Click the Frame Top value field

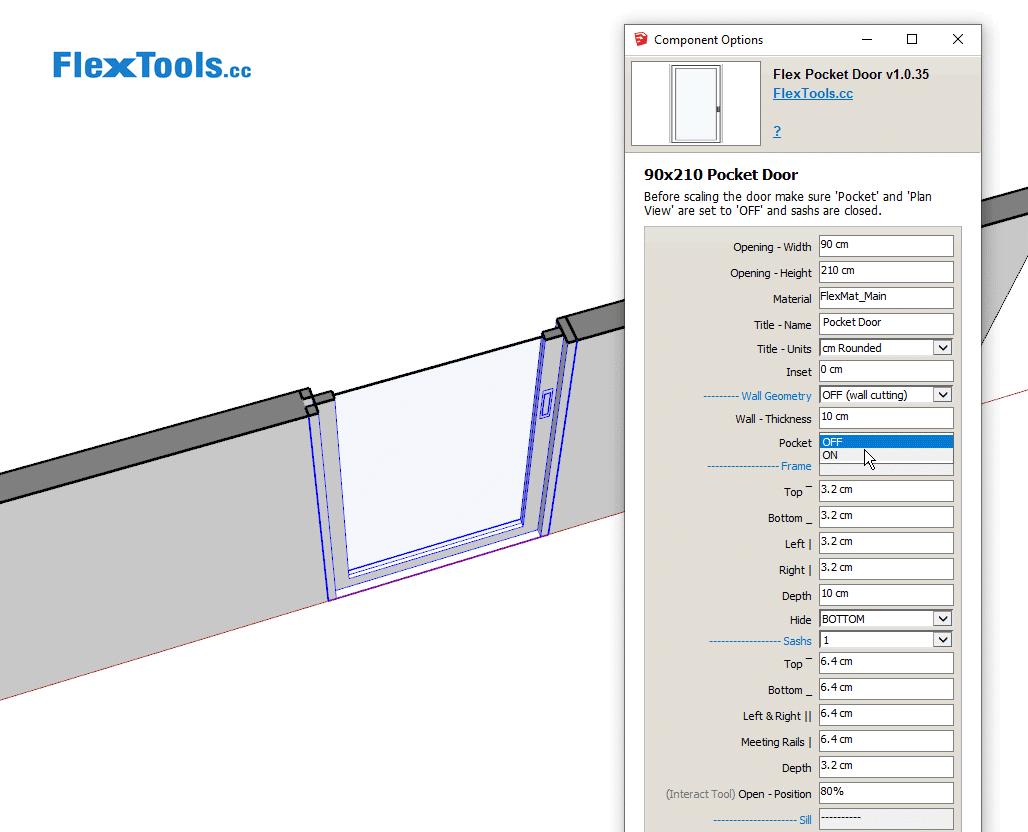886,490
